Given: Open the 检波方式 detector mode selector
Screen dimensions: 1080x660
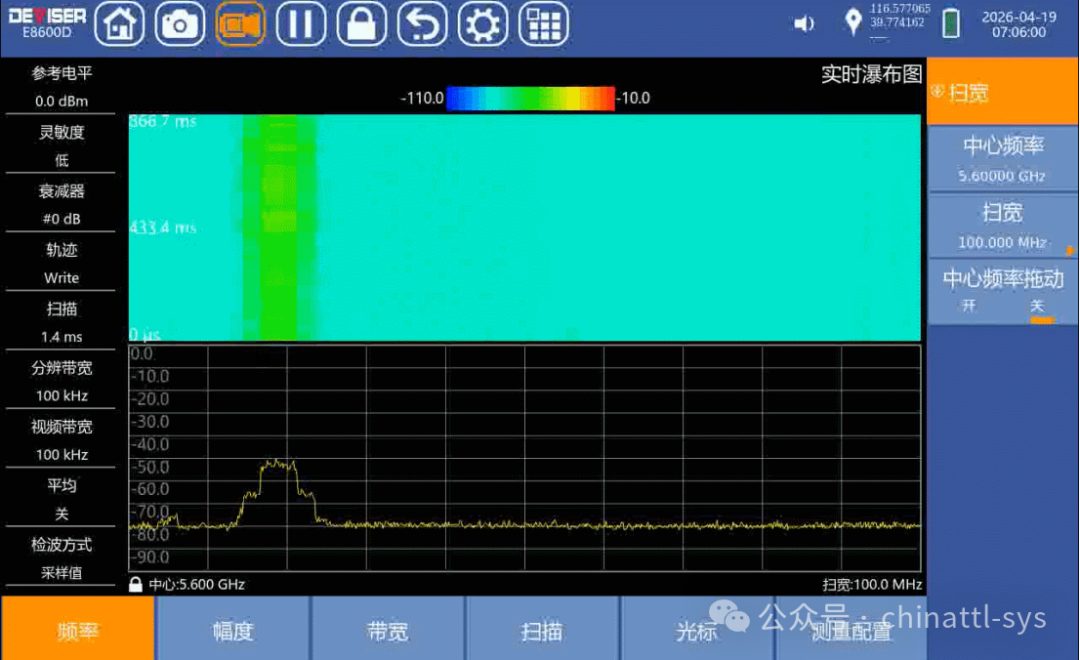Looking at the screenshot, I should [61, 558].
